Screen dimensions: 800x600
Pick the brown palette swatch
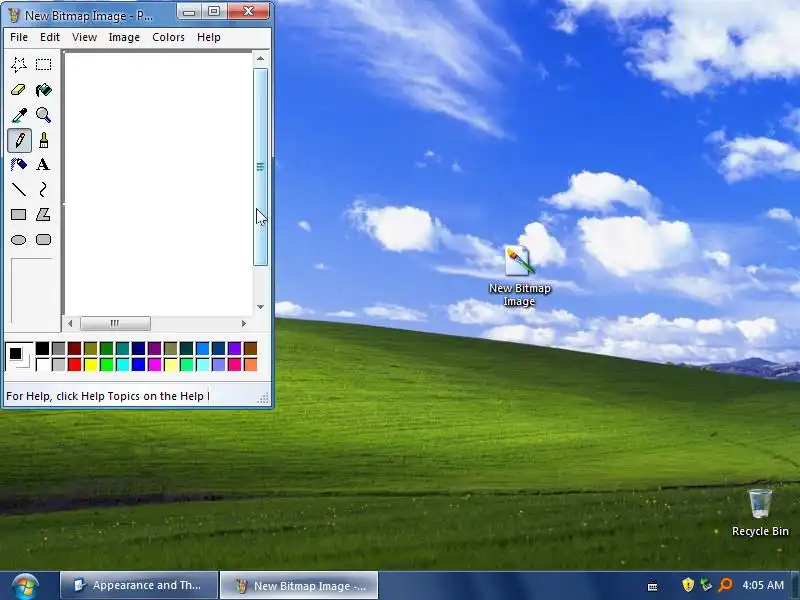(x=250, y=348)
